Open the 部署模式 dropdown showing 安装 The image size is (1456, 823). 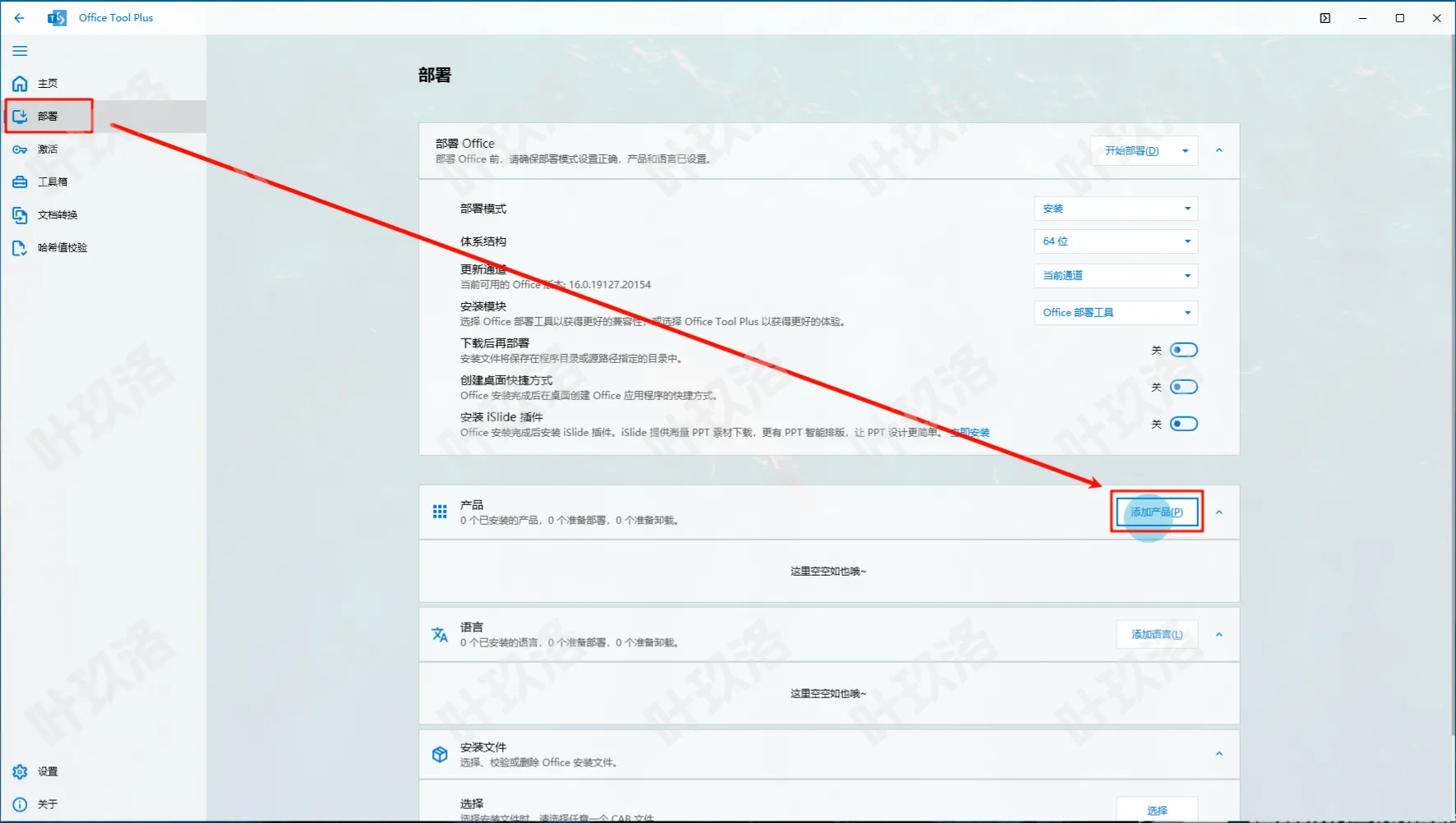pyautogui.click(x=1116, y=209)
